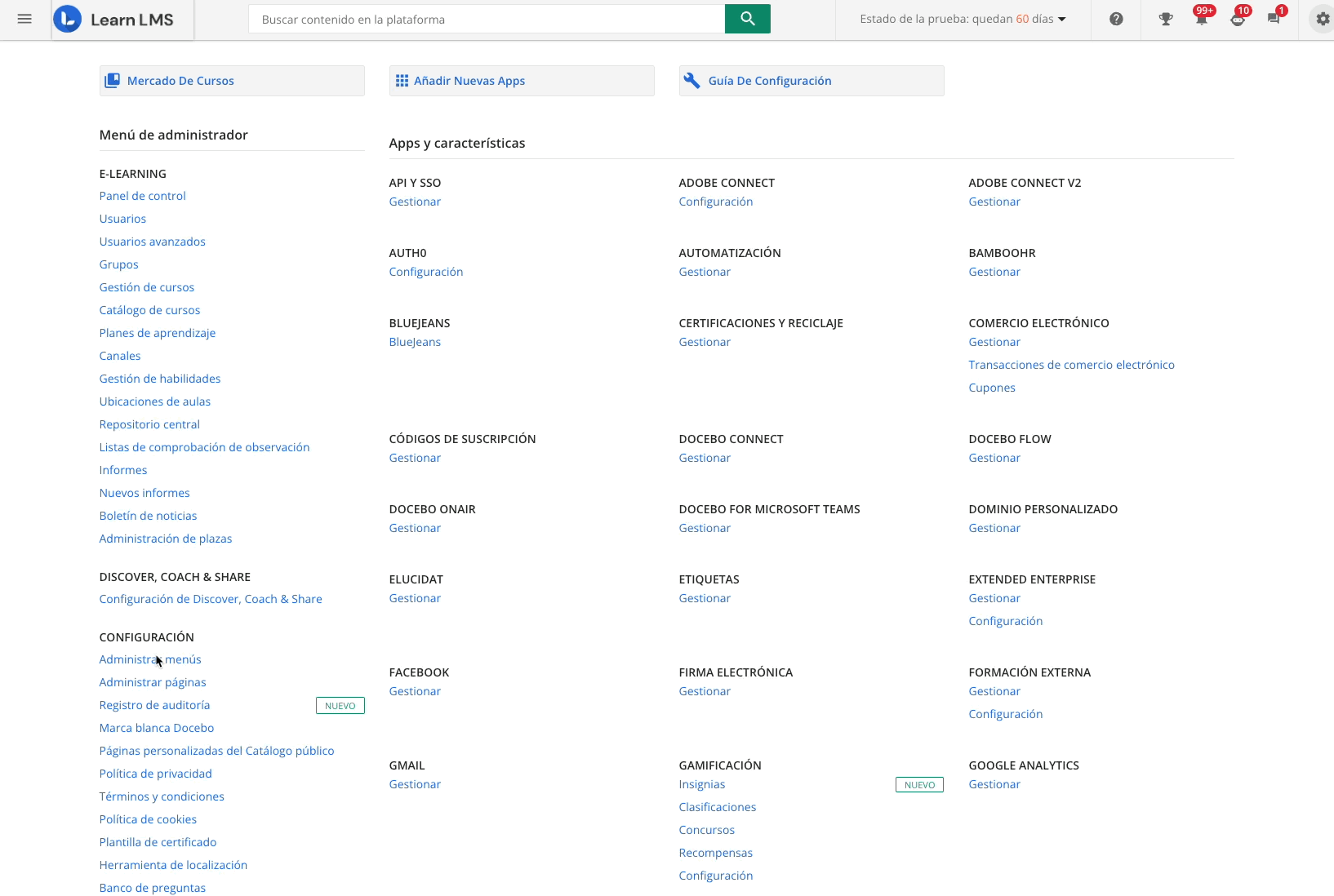Open Banco de preguntas

point(153,888)
